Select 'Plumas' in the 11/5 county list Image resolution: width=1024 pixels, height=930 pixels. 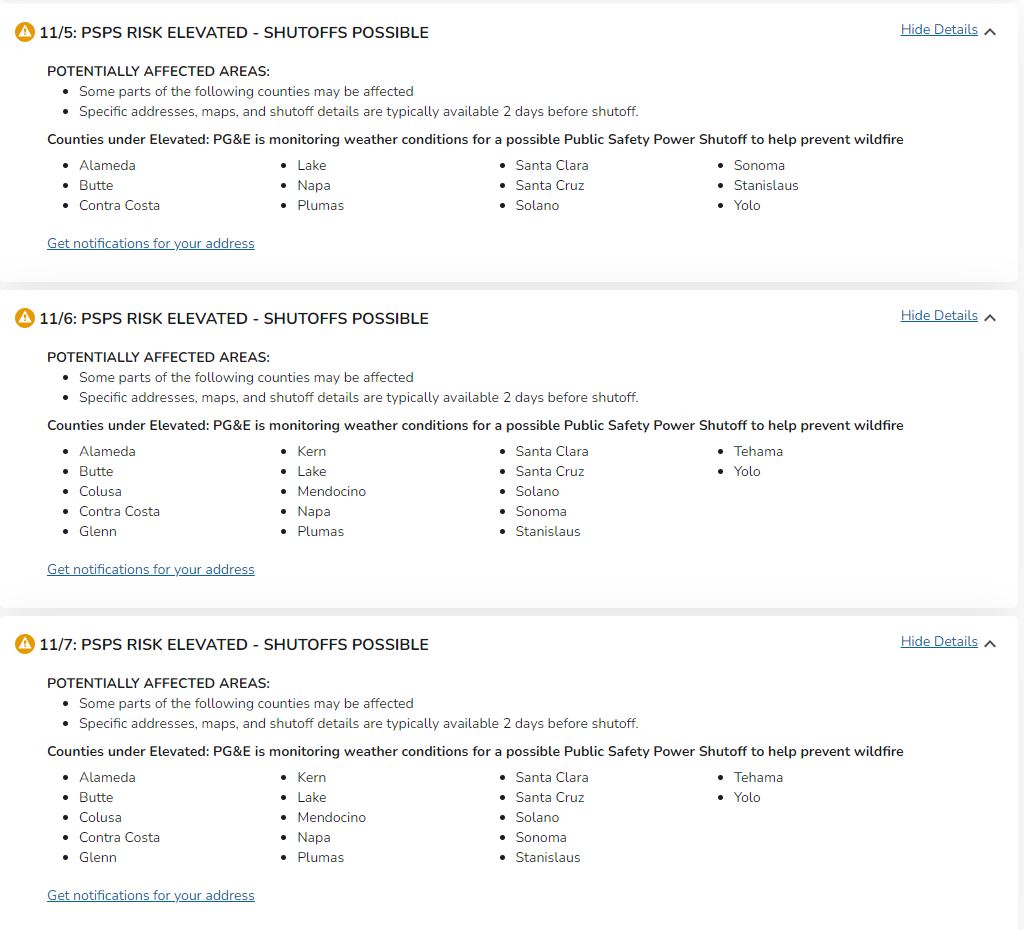click(320, 205)
